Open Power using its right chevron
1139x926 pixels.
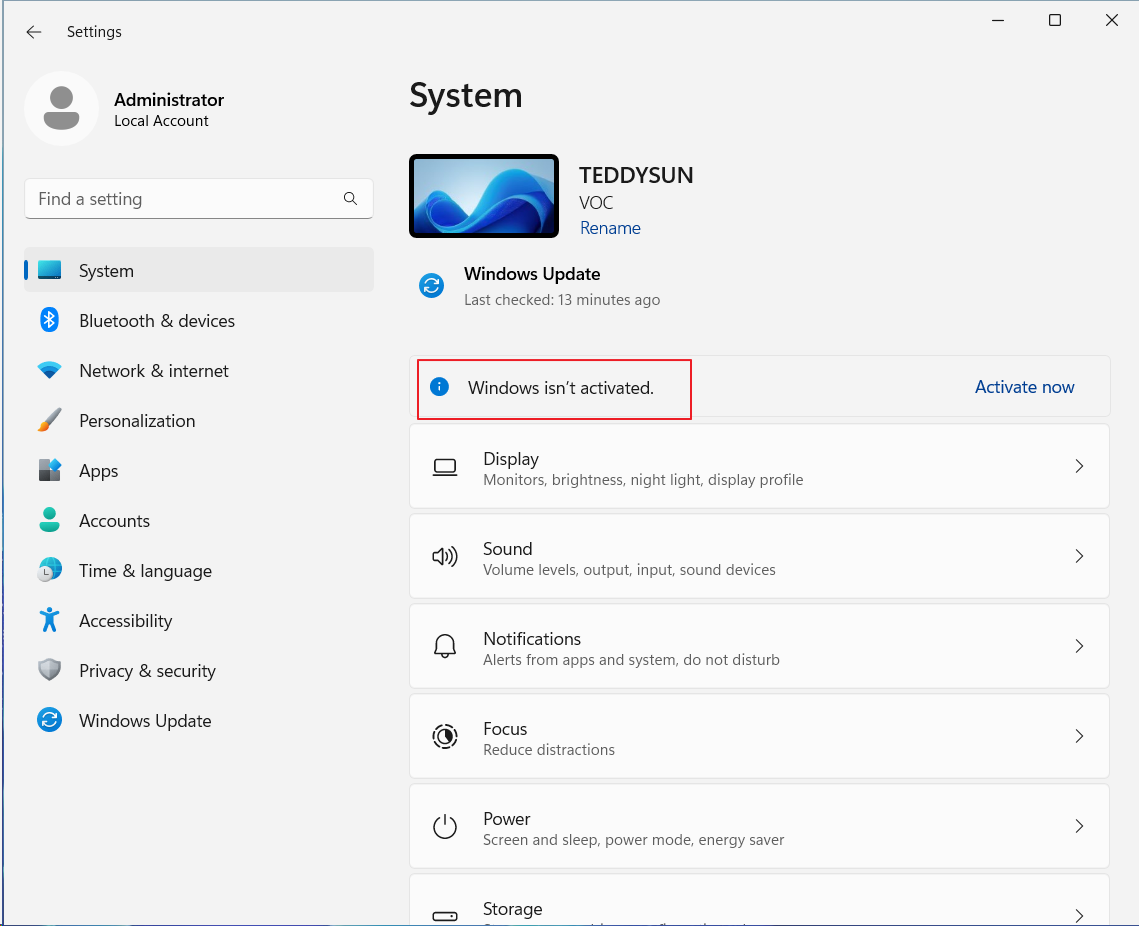[x=1079, y=827]
